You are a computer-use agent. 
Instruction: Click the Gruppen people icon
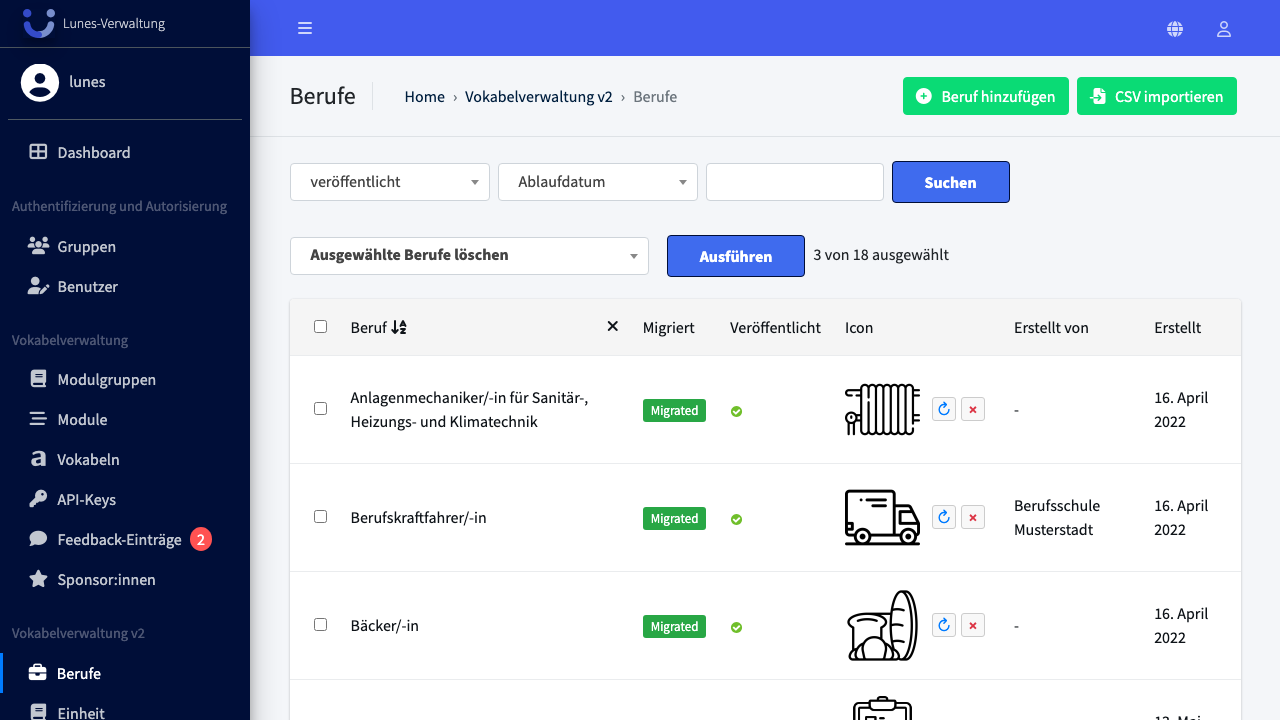point(38,246)
